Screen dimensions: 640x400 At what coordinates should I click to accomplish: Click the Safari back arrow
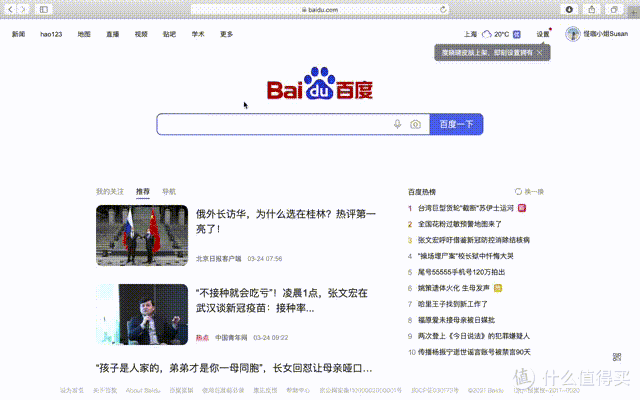coord(10,9)
